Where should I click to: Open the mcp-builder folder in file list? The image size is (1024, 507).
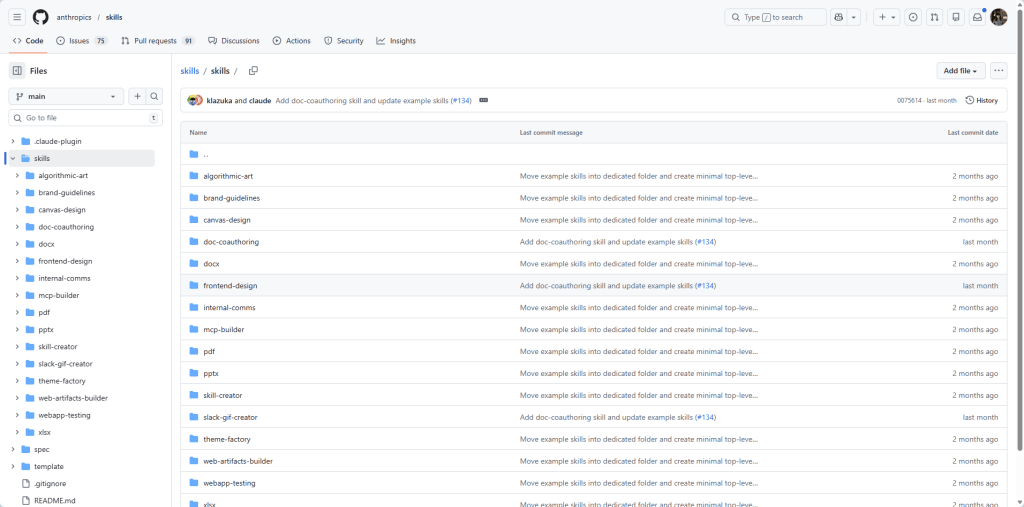pos(223,330)
